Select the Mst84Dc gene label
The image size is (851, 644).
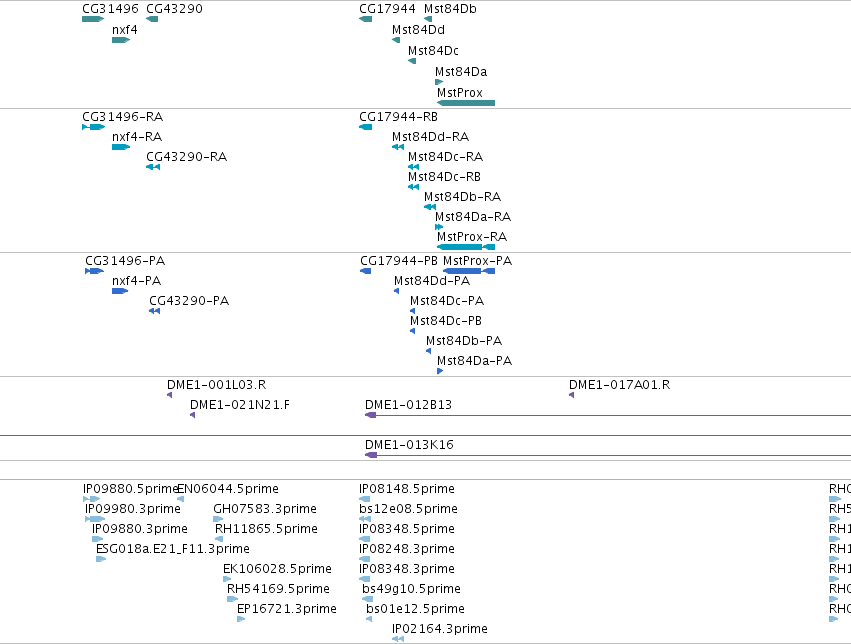click(433, 51)
